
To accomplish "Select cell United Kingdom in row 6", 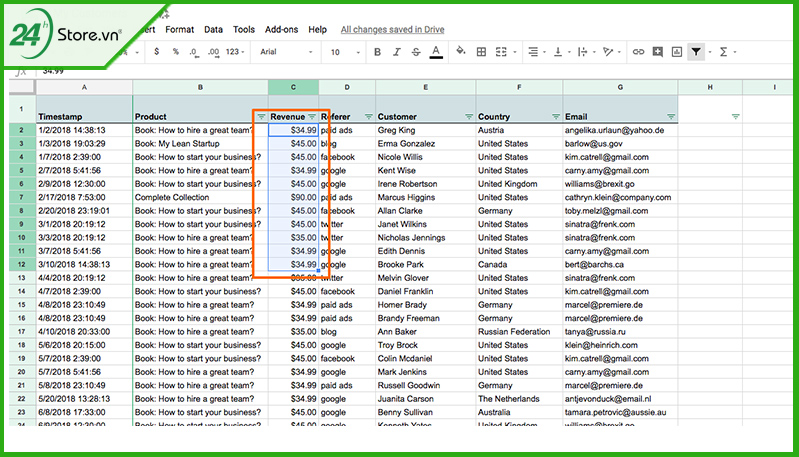I will (519, 184).
